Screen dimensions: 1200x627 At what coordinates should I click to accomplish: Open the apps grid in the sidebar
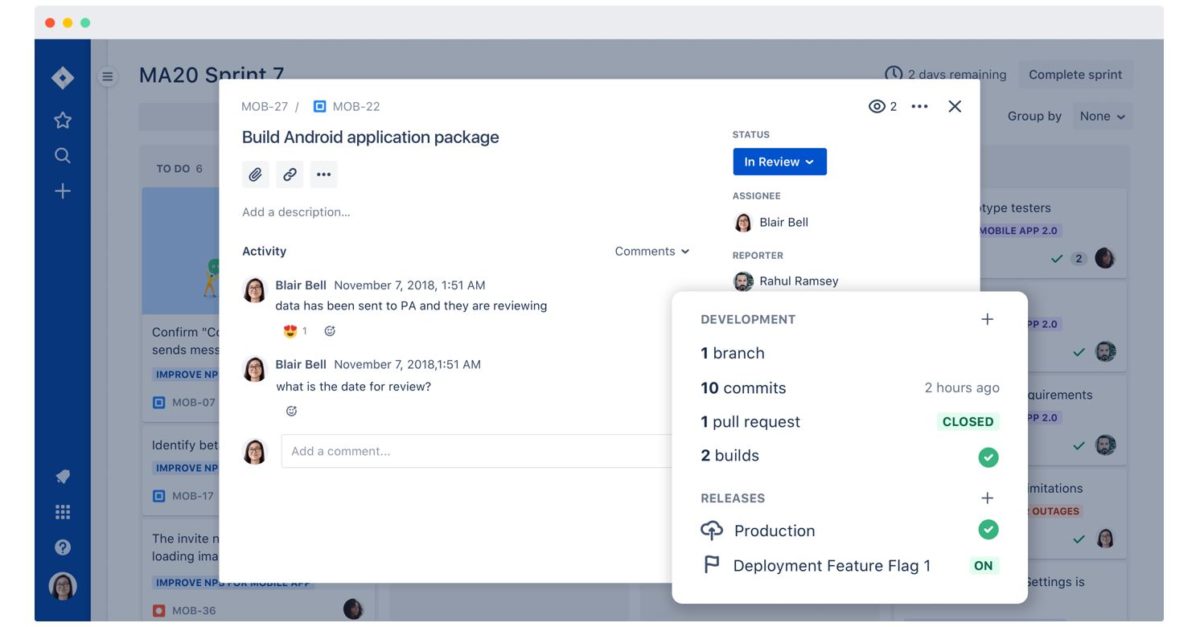click(x=62, y=511)
